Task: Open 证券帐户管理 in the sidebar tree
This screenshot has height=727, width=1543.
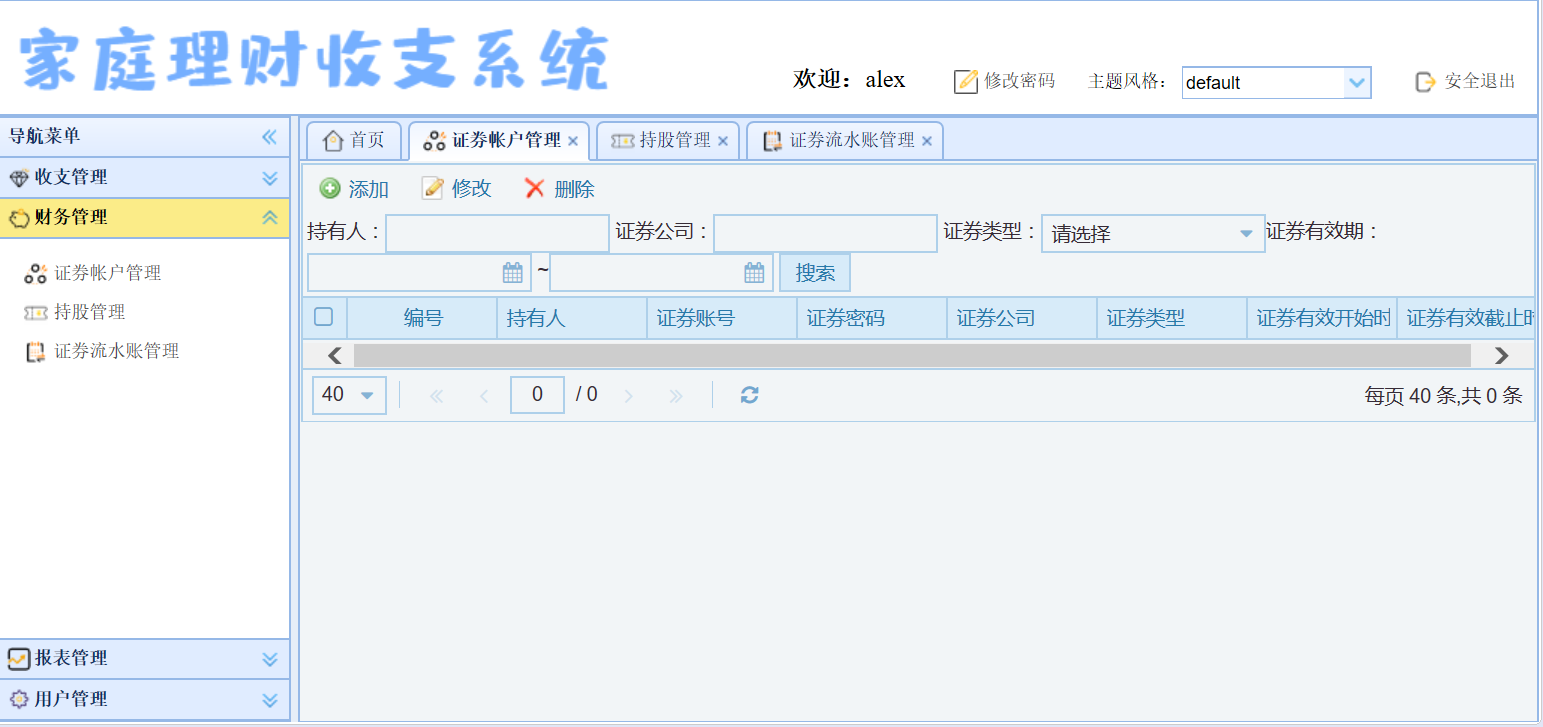Action: (x=93, y=273)
